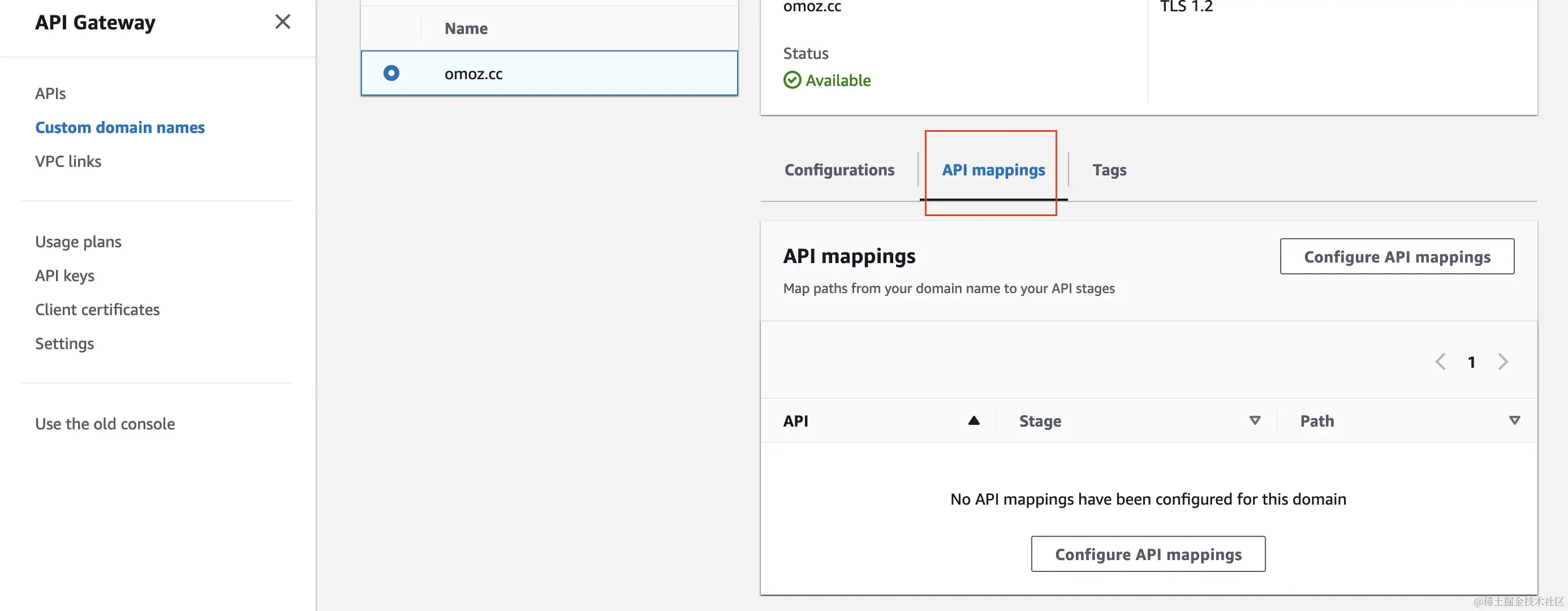Open the Configurations tab
Screen dimensions: 1568x611
(839, 170)
